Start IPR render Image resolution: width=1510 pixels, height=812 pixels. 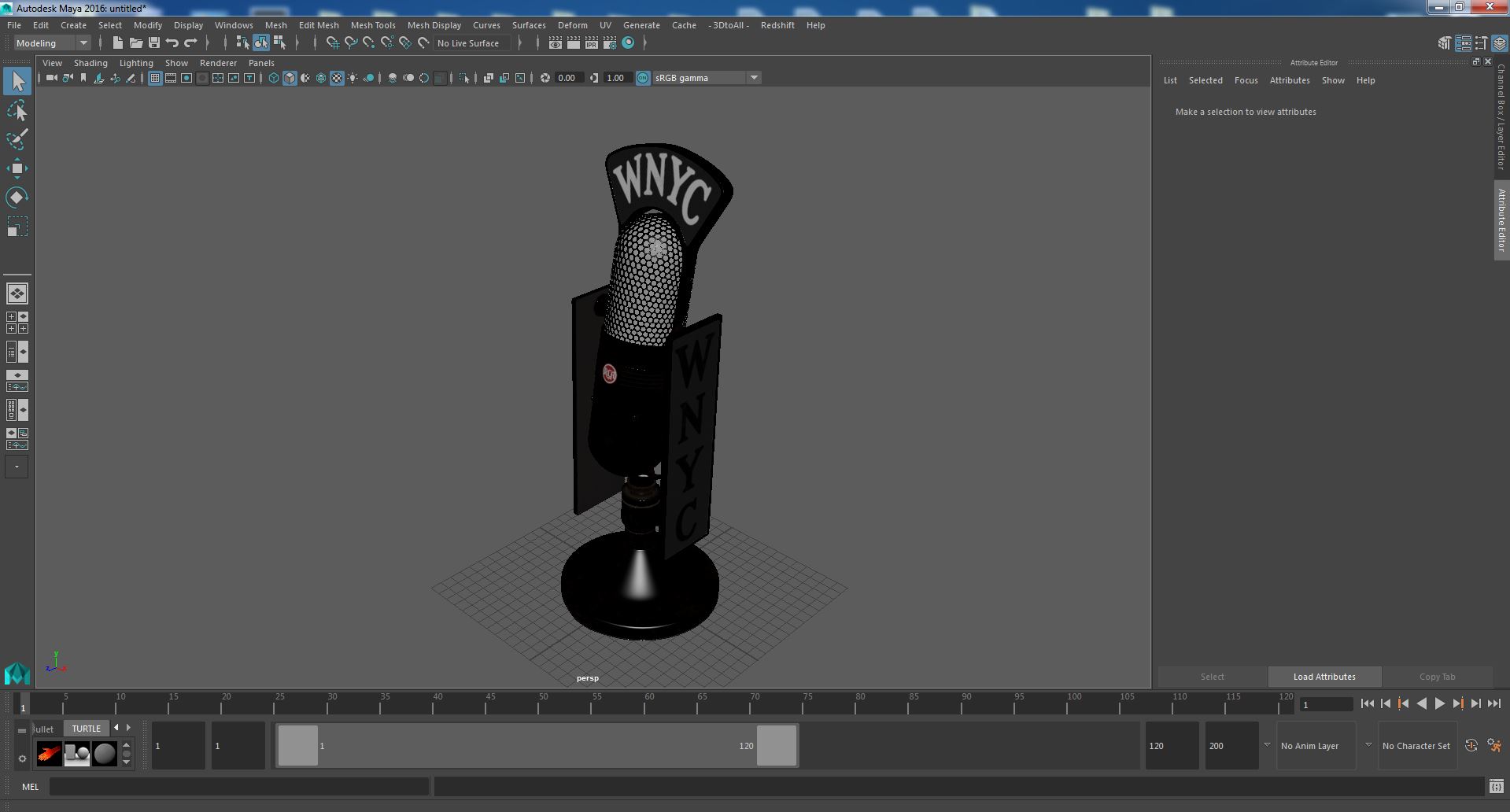click(x=592, y=43)
